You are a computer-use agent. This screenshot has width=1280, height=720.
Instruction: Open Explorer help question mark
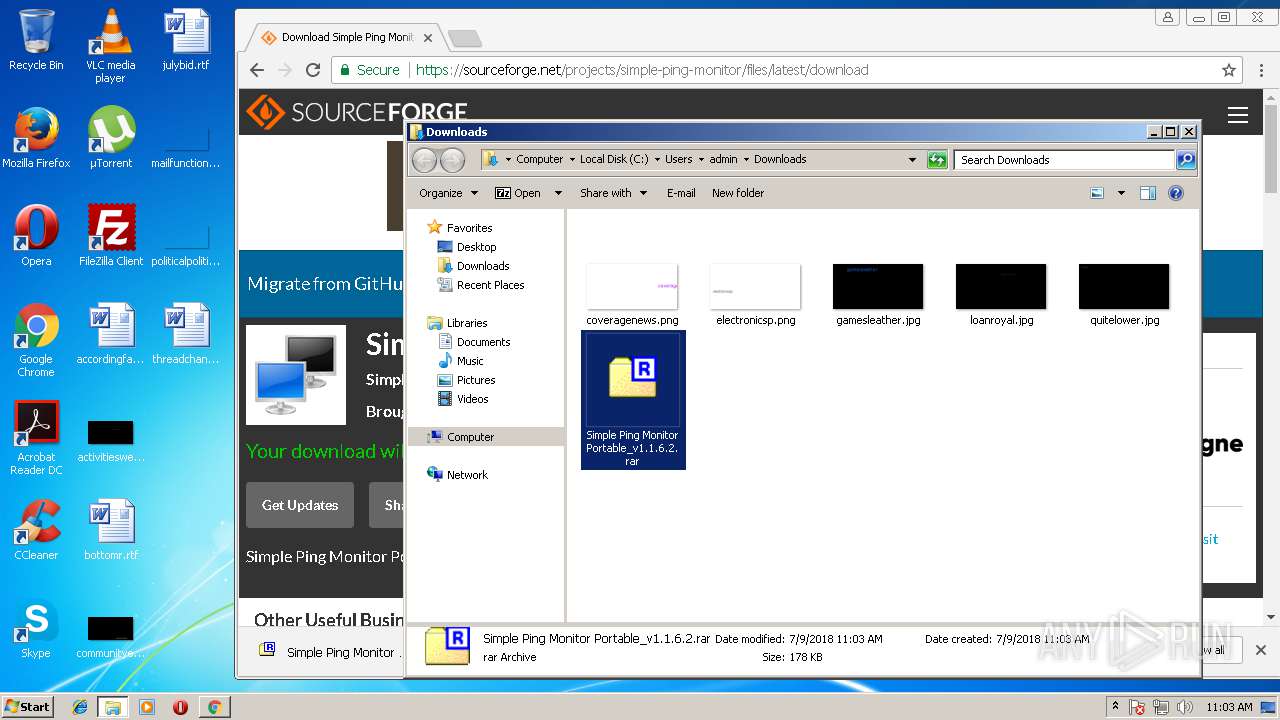tap(1176, 193)
